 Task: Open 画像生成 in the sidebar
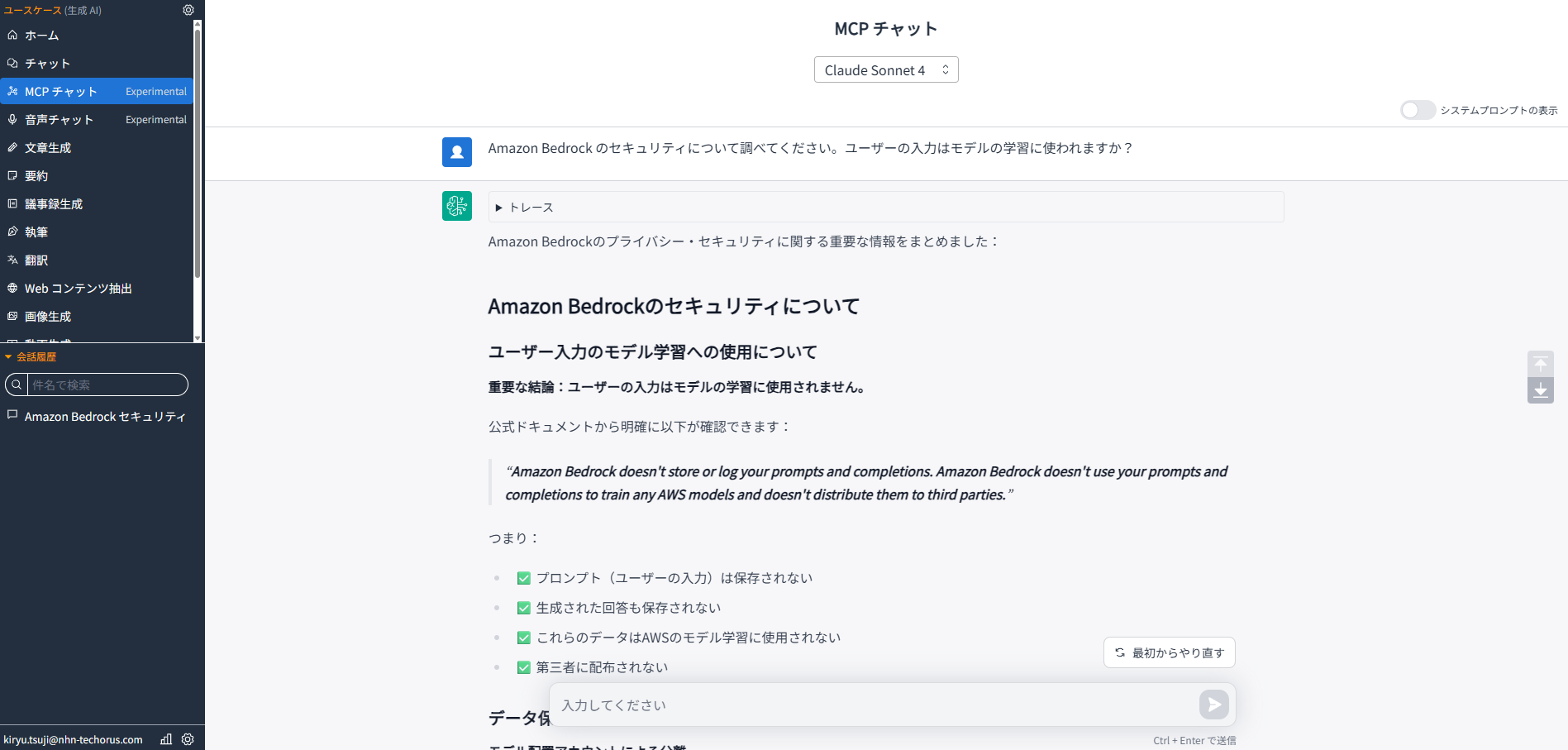click(x=97, y=316)
